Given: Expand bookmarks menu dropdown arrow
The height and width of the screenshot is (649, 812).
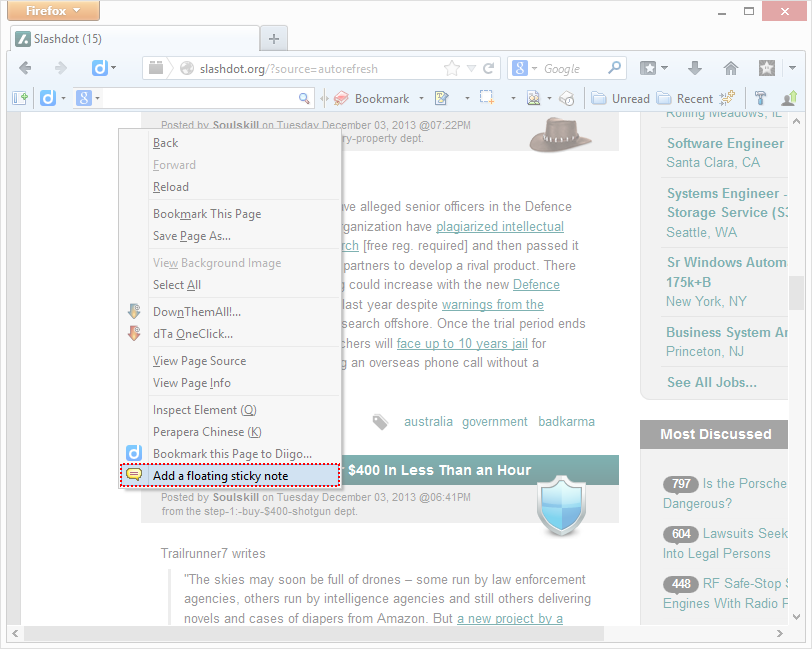Looking at the screenshot, I should [x=664, y=68].
